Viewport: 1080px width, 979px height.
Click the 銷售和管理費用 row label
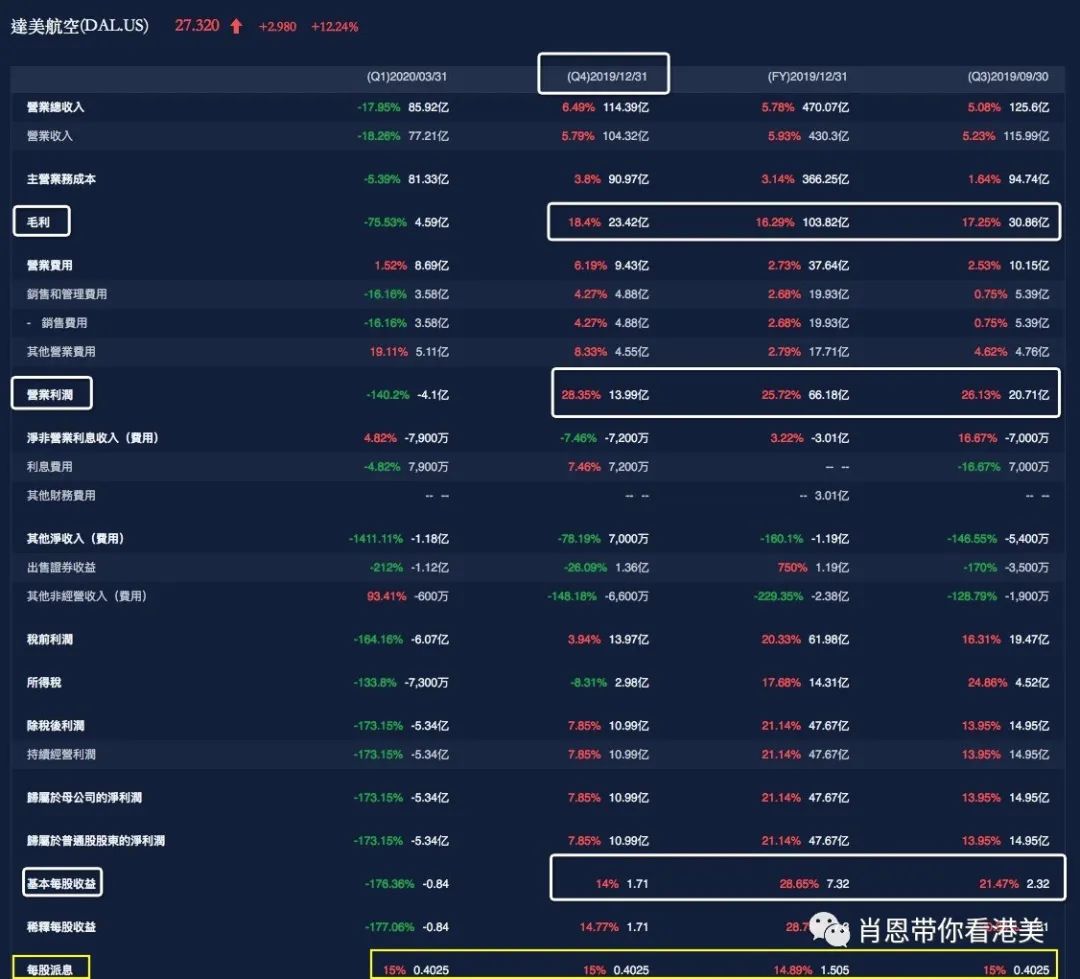[x=67, y=294]
